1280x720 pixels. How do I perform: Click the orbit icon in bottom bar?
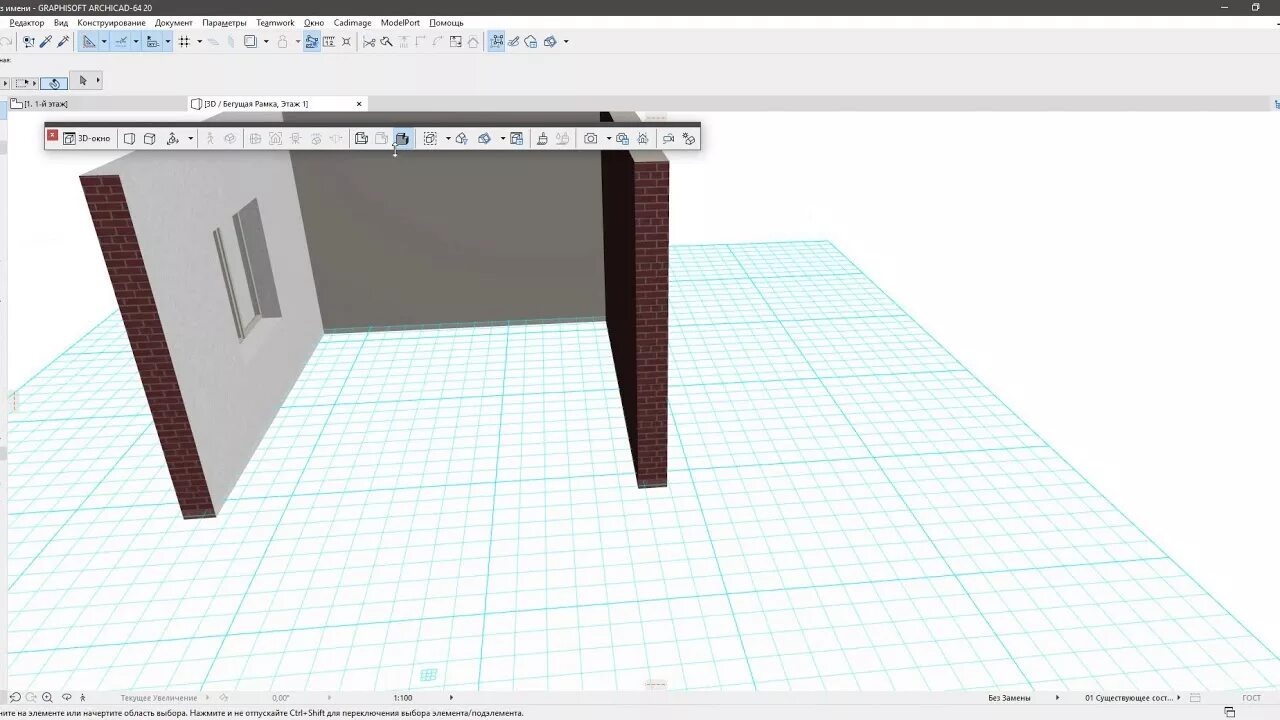click(x=67, y=698)
